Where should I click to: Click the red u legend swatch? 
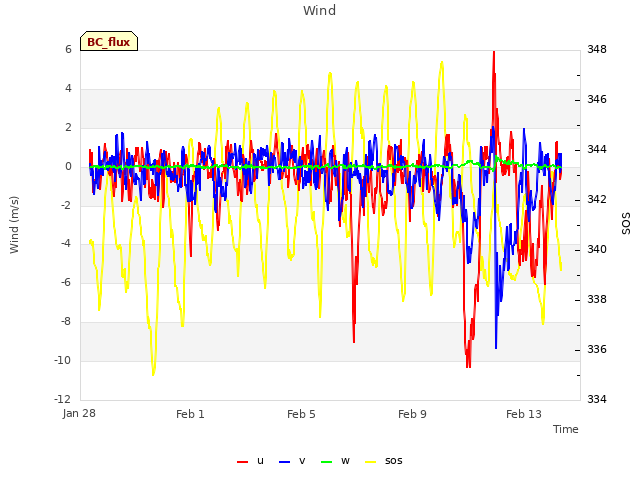[x=242, y=462]
